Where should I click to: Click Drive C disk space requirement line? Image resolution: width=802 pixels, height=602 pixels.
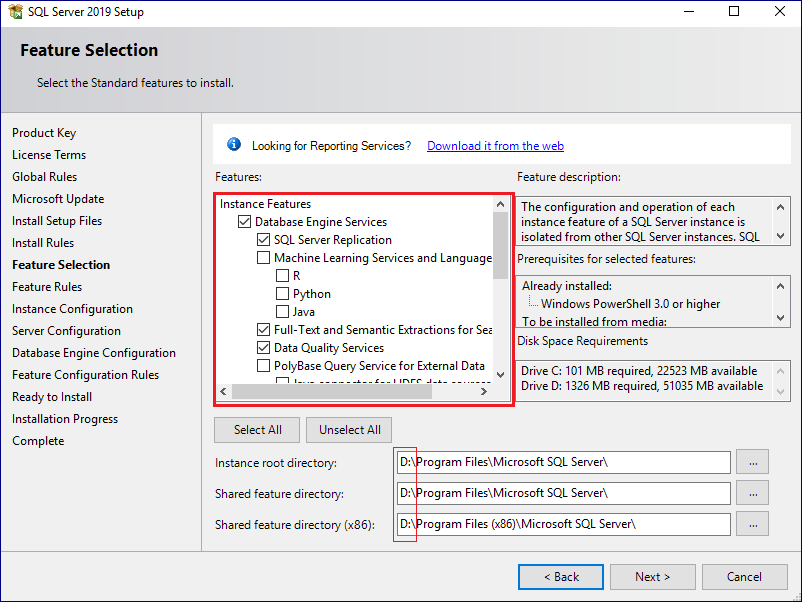tap(639, 371)
